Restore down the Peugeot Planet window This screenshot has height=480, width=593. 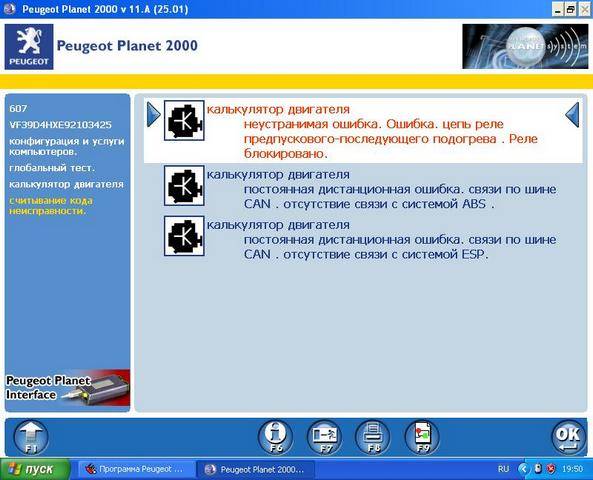[570, 9]
